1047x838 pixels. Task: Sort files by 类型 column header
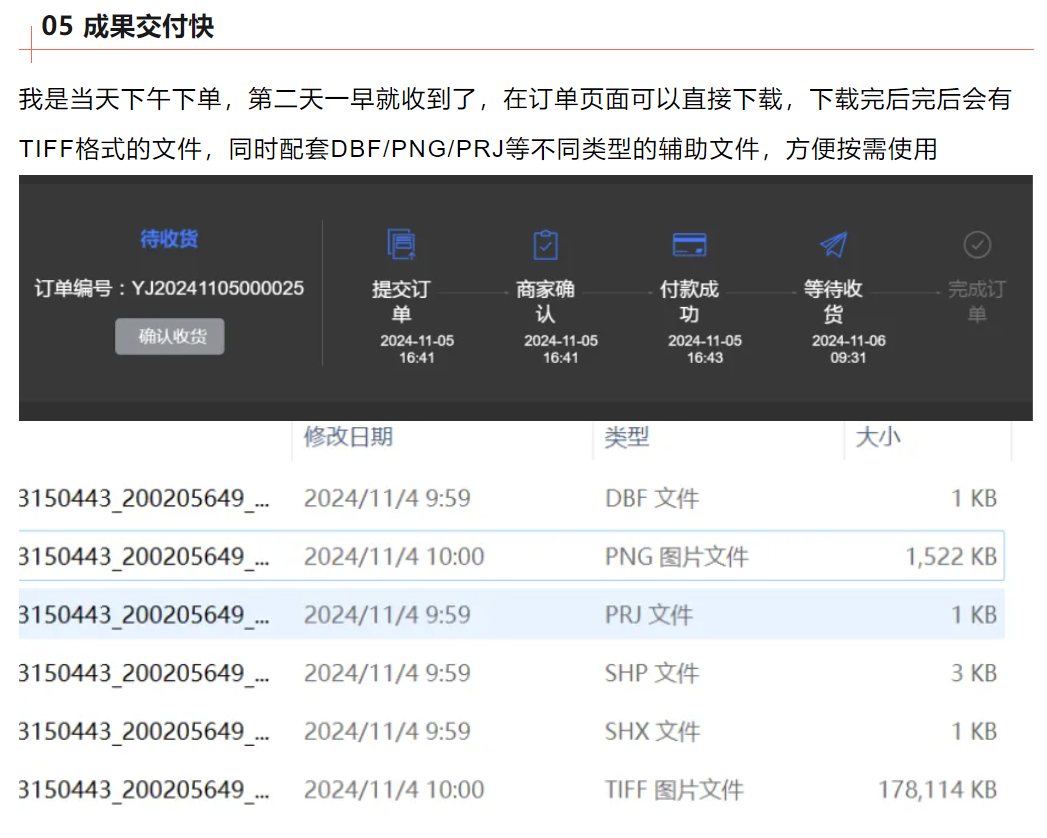[x=627, y=437]
